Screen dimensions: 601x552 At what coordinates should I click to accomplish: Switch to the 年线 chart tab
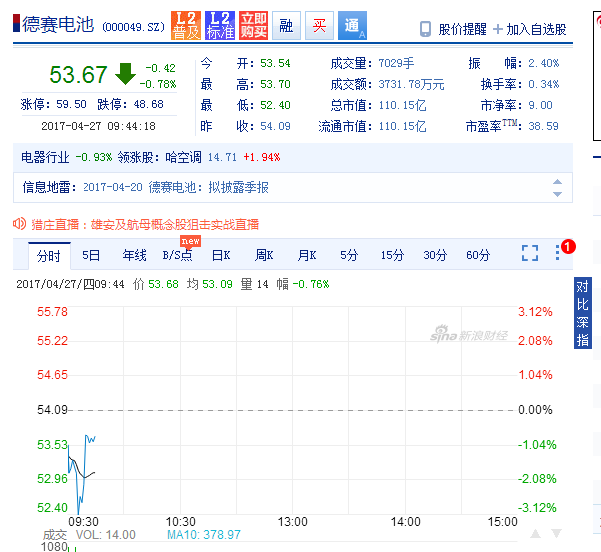pos(134,255)
